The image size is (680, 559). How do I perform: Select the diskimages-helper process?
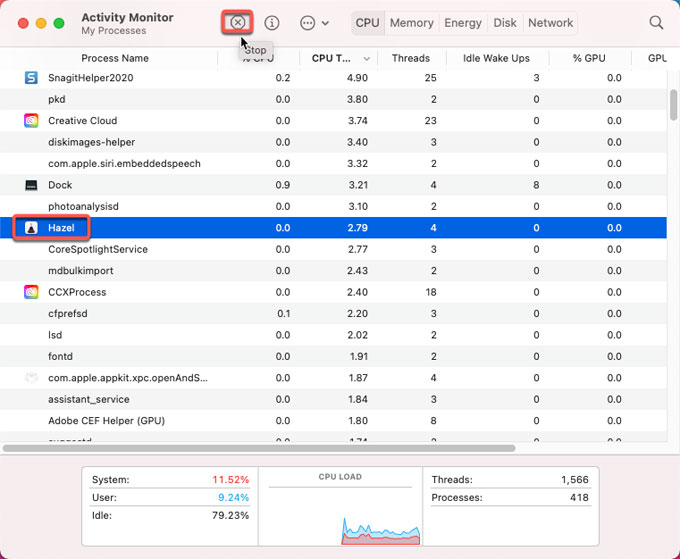pyautogui.click(x=333, y=142)
